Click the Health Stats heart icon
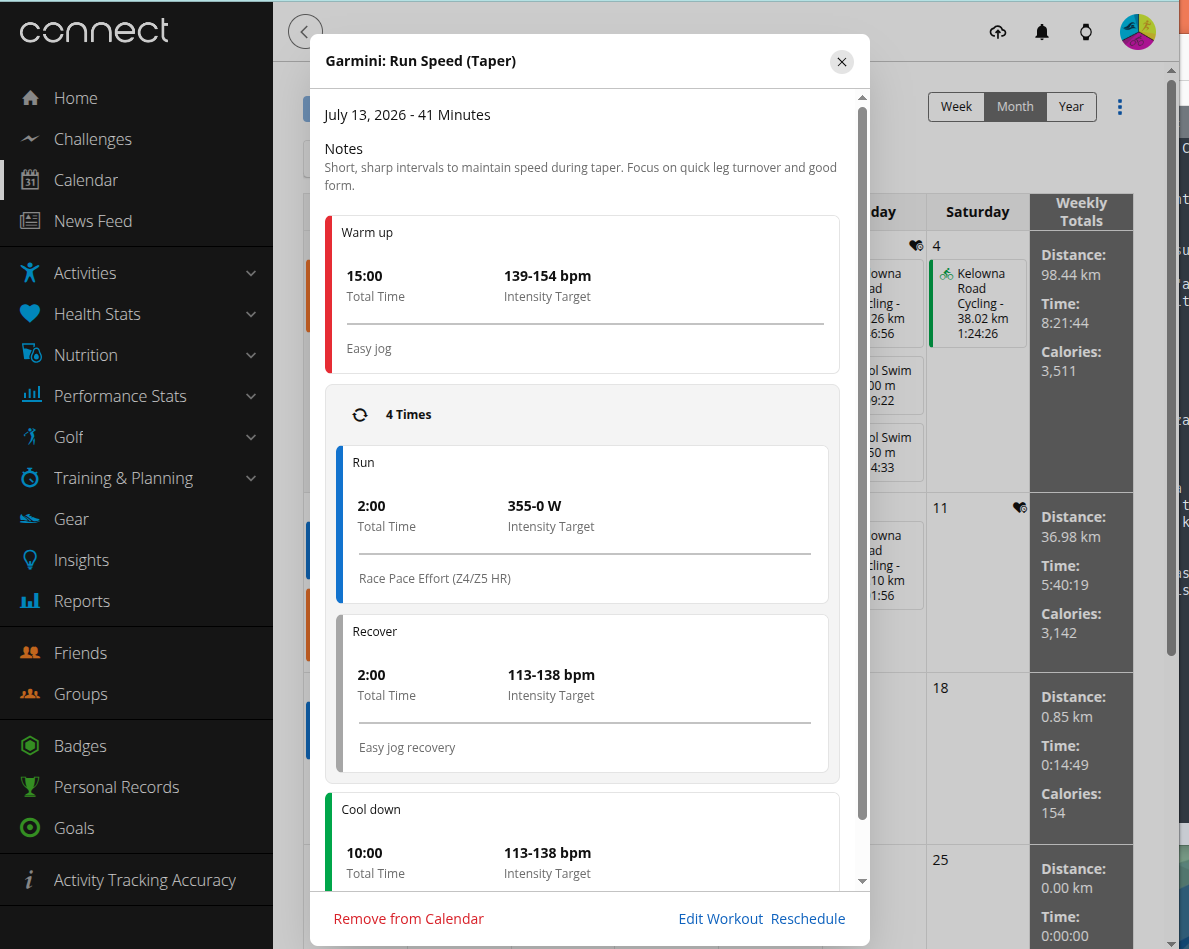This screenshot has width=1189, height=949. 30,314
